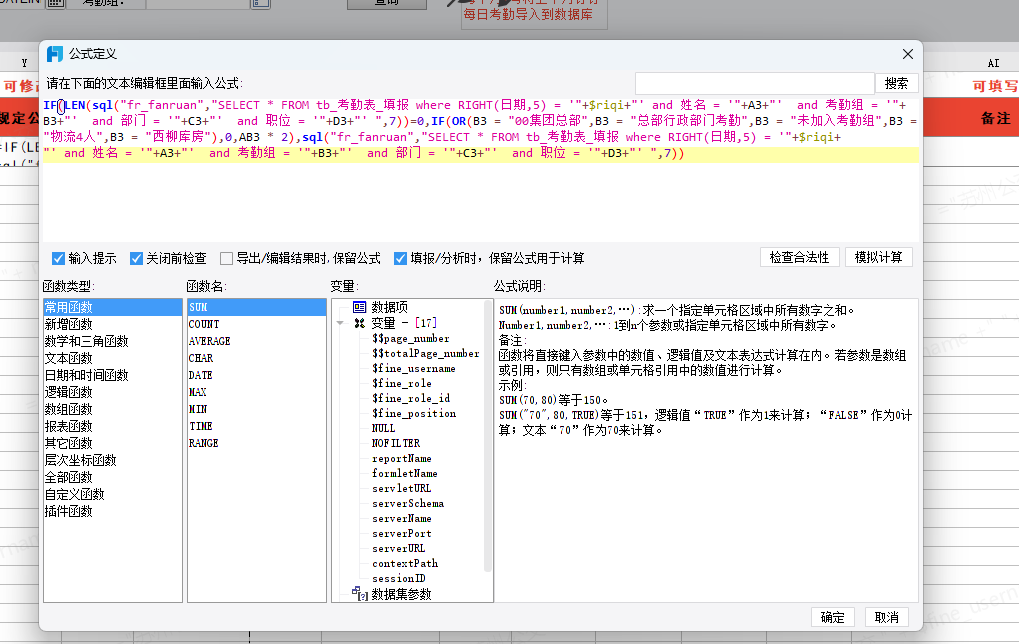Close the 公式定义 dialog with X

click(x=907, y=54)
